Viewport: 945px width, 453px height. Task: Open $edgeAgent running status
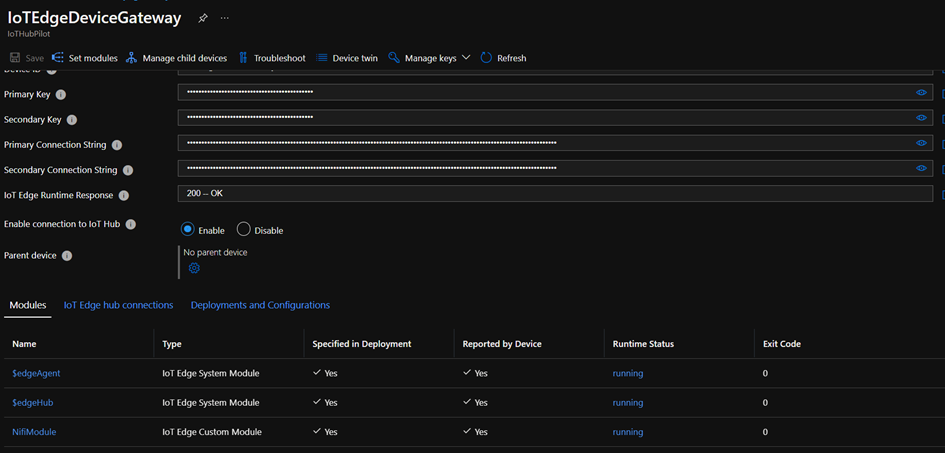pos(628,373)
